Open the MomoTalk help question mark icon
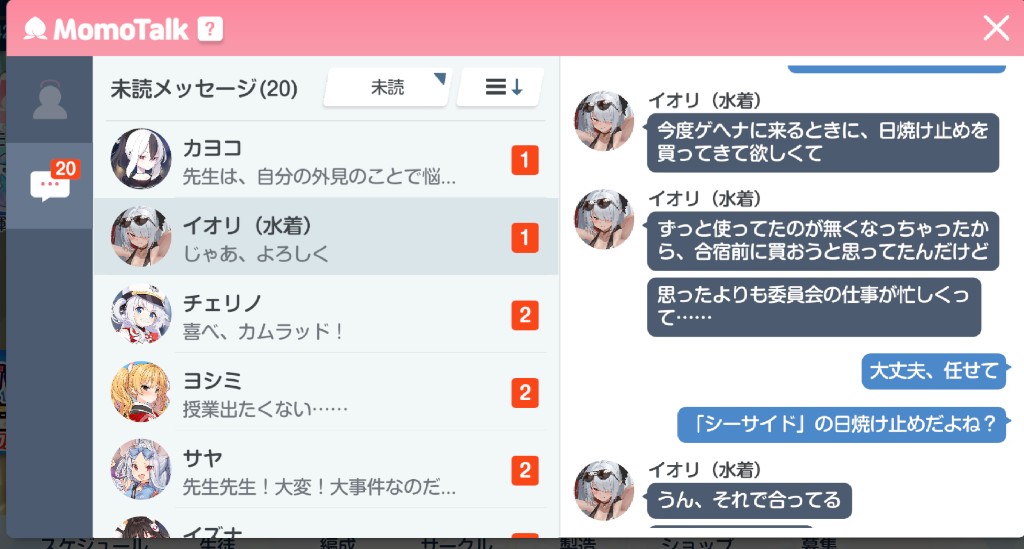 click(210, 29)
